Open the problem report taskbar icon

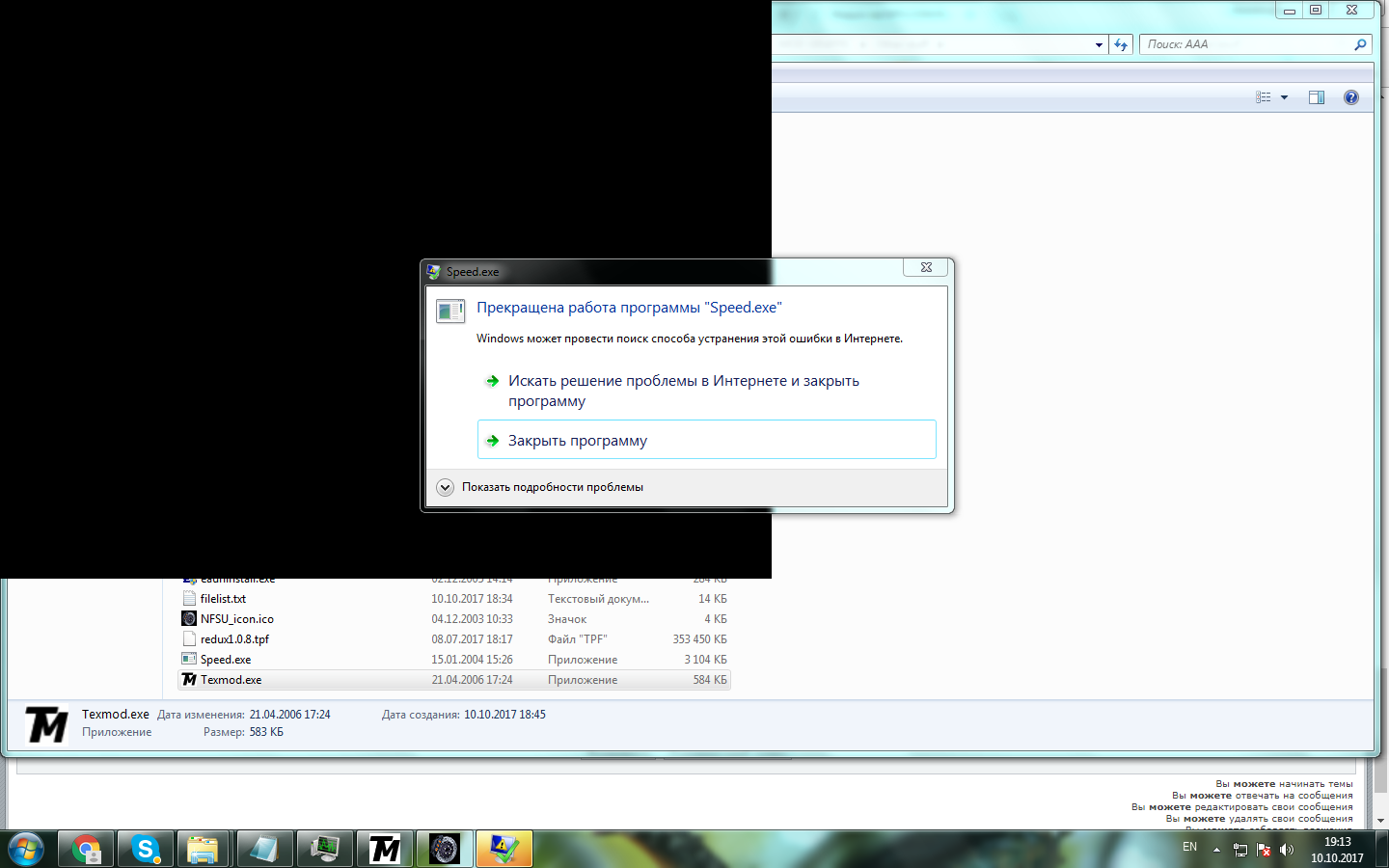coord(504,850)
